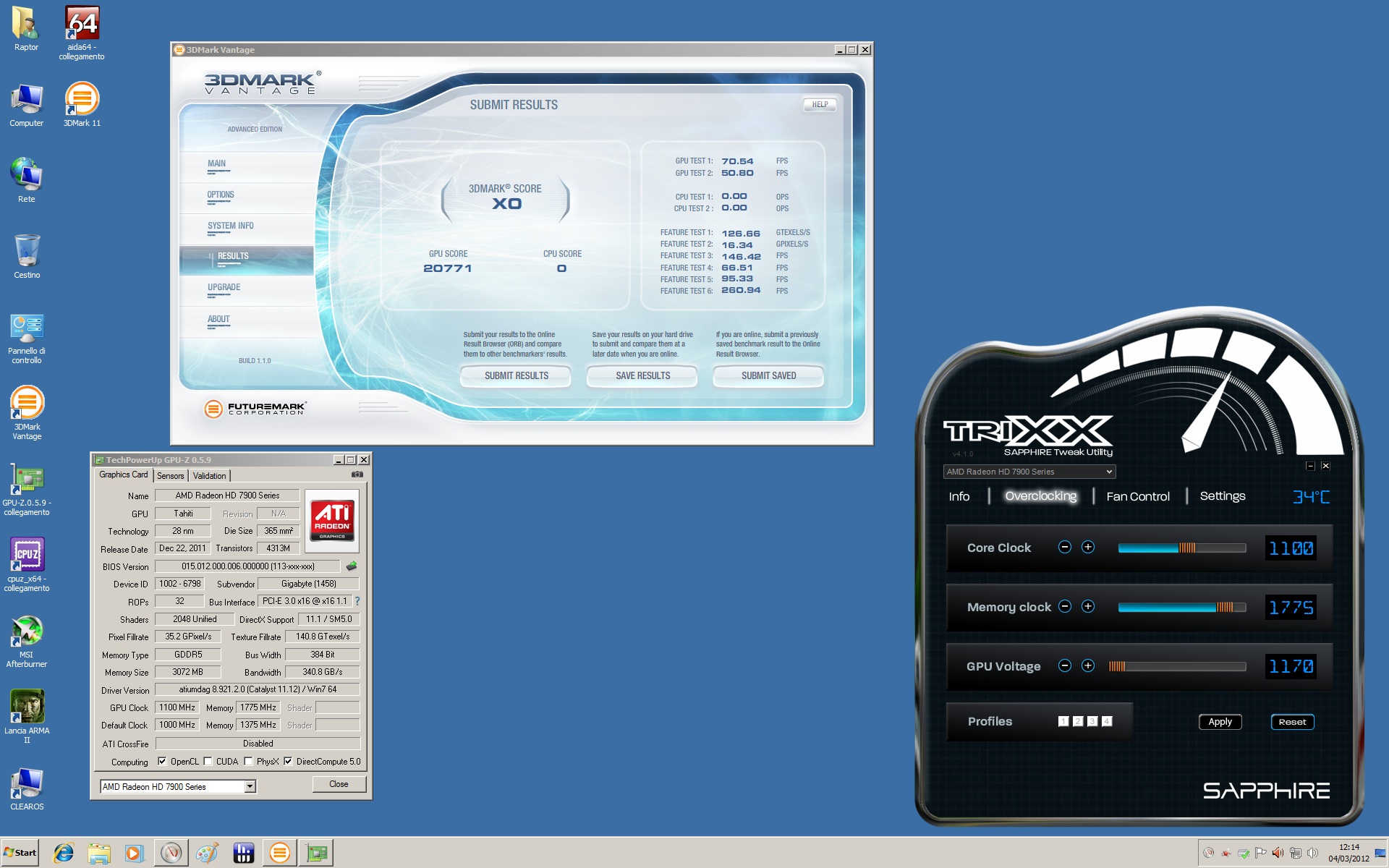Image resolution: width=1389 pixels, height=868 pixels.
Task: Open TRIXX AMD Radeon device dropdown
Action: (1029, 472)
